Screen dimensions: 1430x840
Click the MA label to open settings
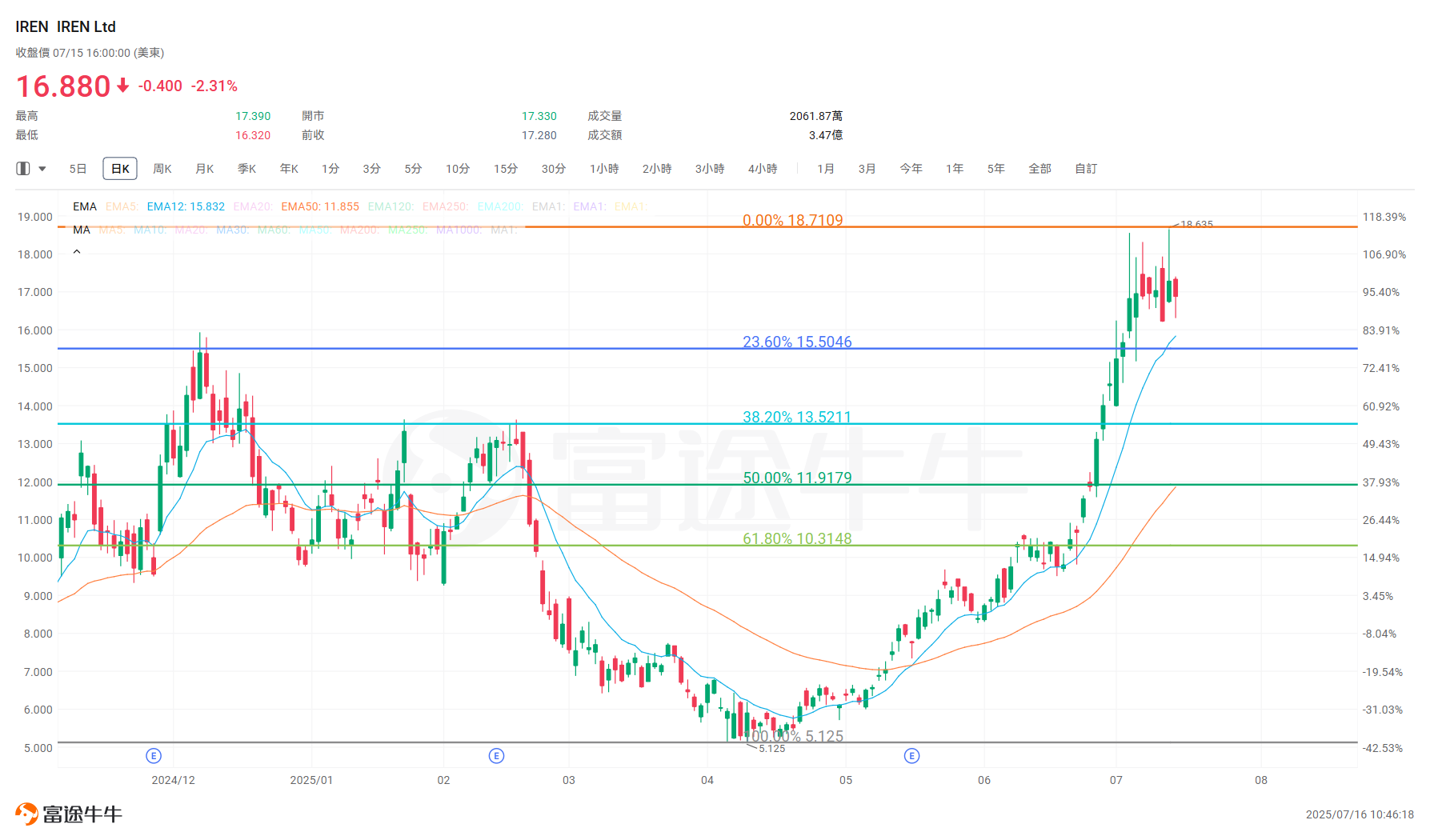point(81,230)
